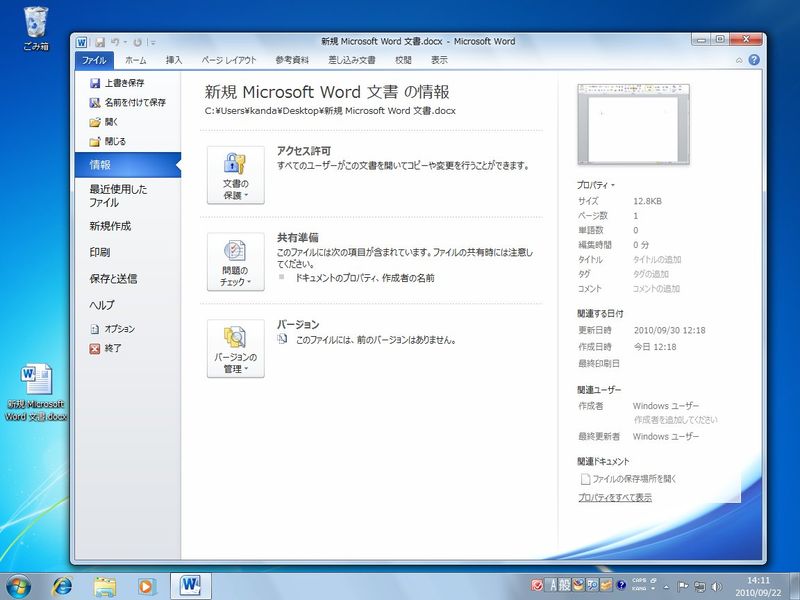Open the 保存と送信 section

pyautogui.click(x=113, y=279)
